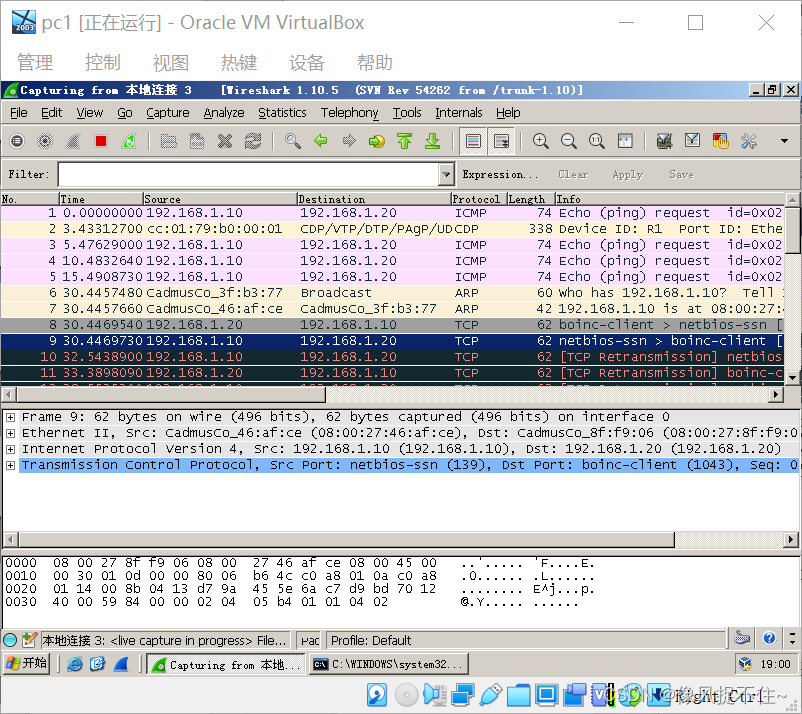Expand the Frame 9 details tree
Image resolution: width=802 pixels, height=714 pixels.
10,417
